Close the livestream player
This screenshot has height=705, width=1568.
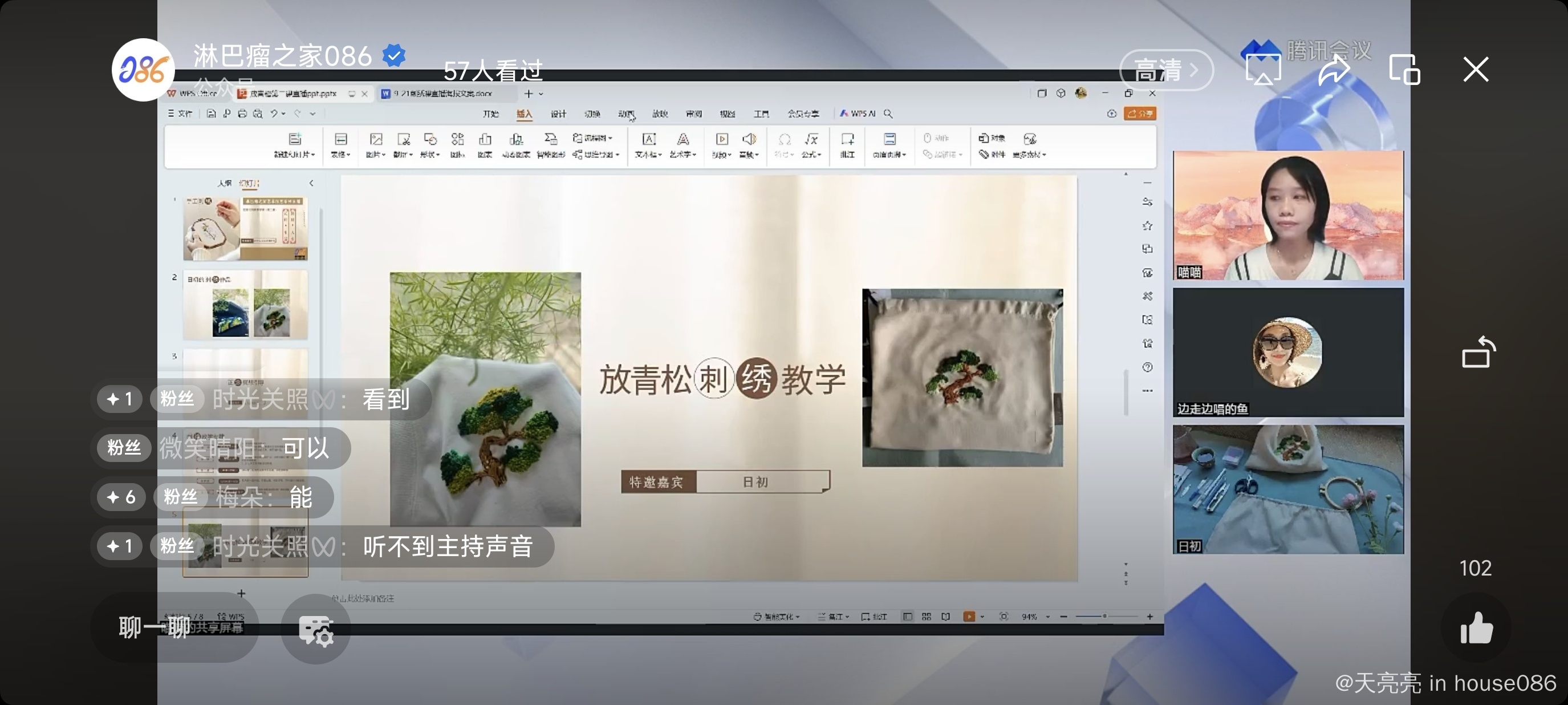click(x=1476, y=70)
